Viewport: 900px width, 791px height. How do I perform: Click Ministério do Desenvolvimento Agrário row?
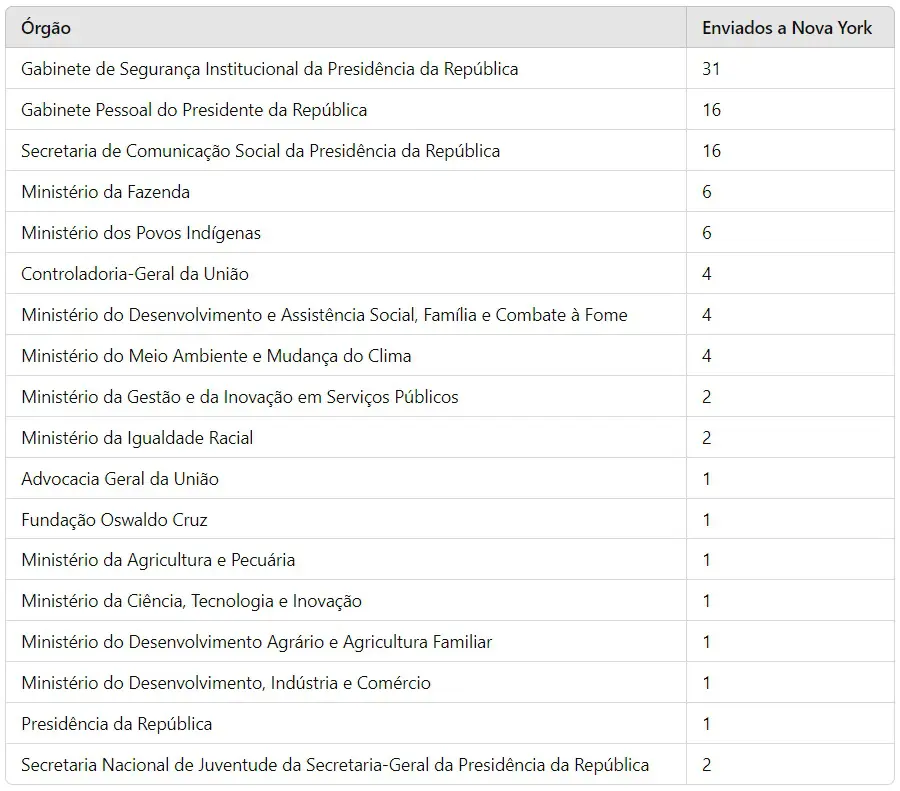coord(450,641)
